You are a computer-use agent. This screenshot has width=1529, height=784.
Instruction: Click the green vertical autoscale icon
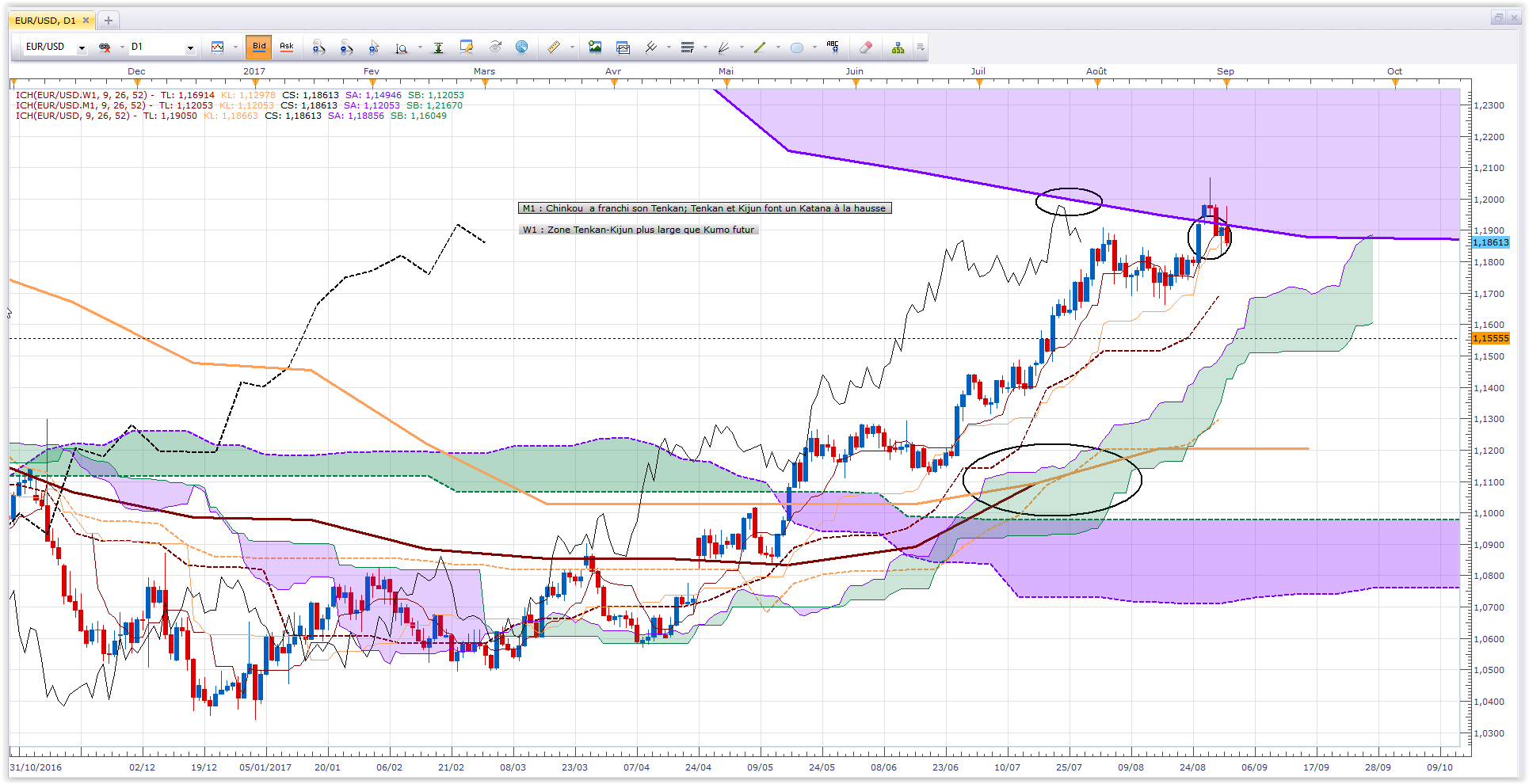click(x=438, y=48)
